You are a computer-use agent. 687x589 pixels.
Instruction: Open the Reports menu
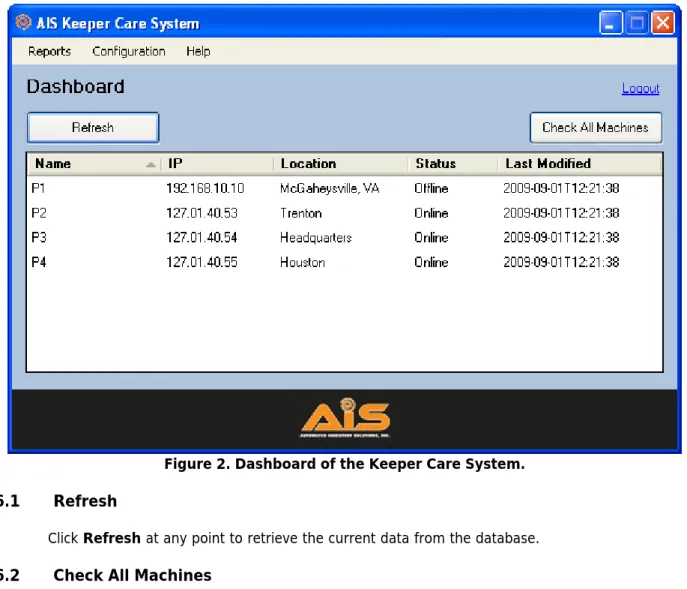49,51
